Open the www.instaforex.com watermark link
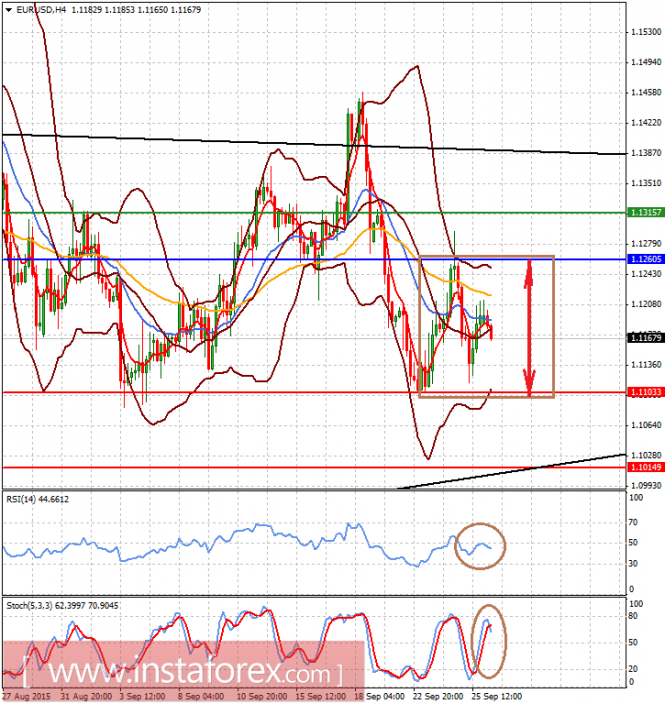The width and height of the screenshot is (665, 704). (183, 672)
